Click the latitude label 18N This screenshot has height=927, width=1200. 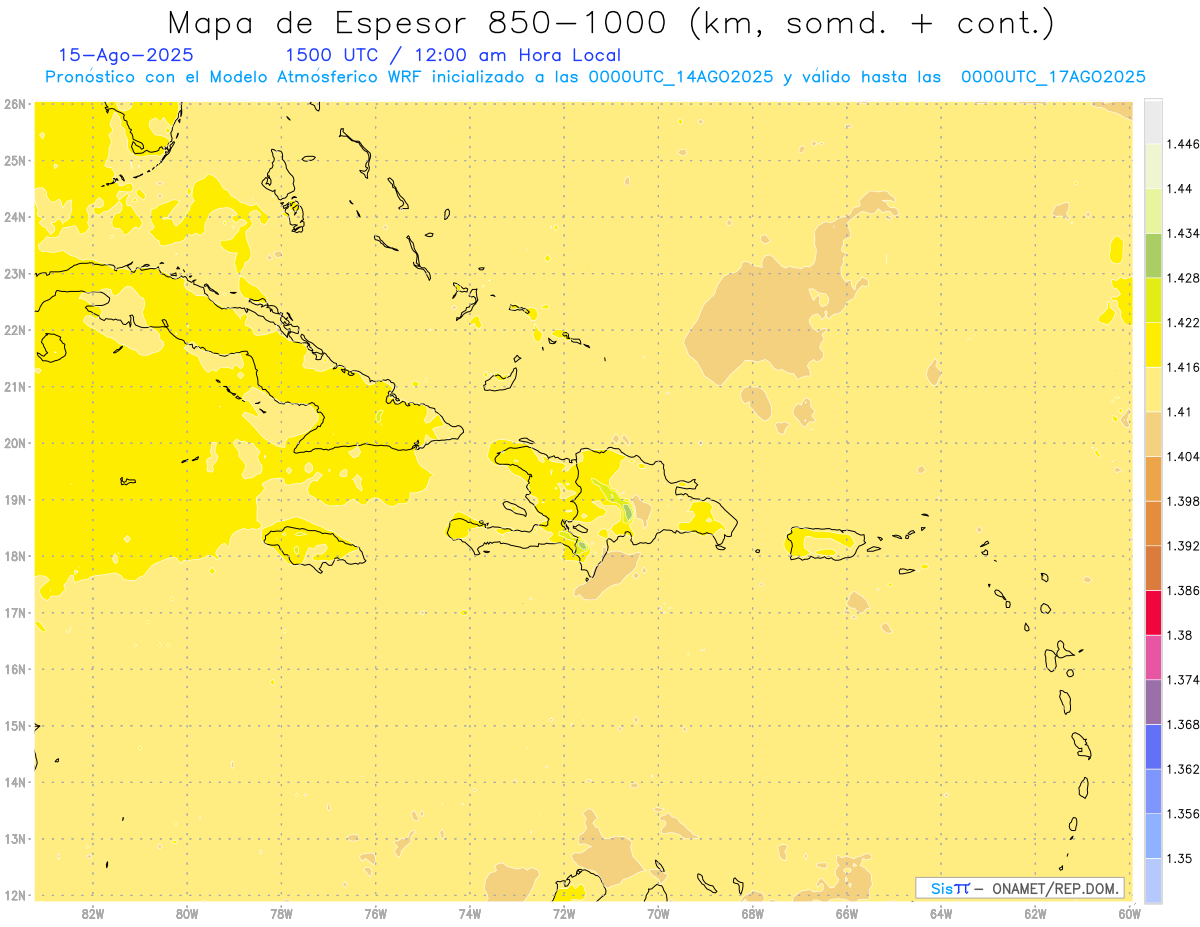coord(15,556)
